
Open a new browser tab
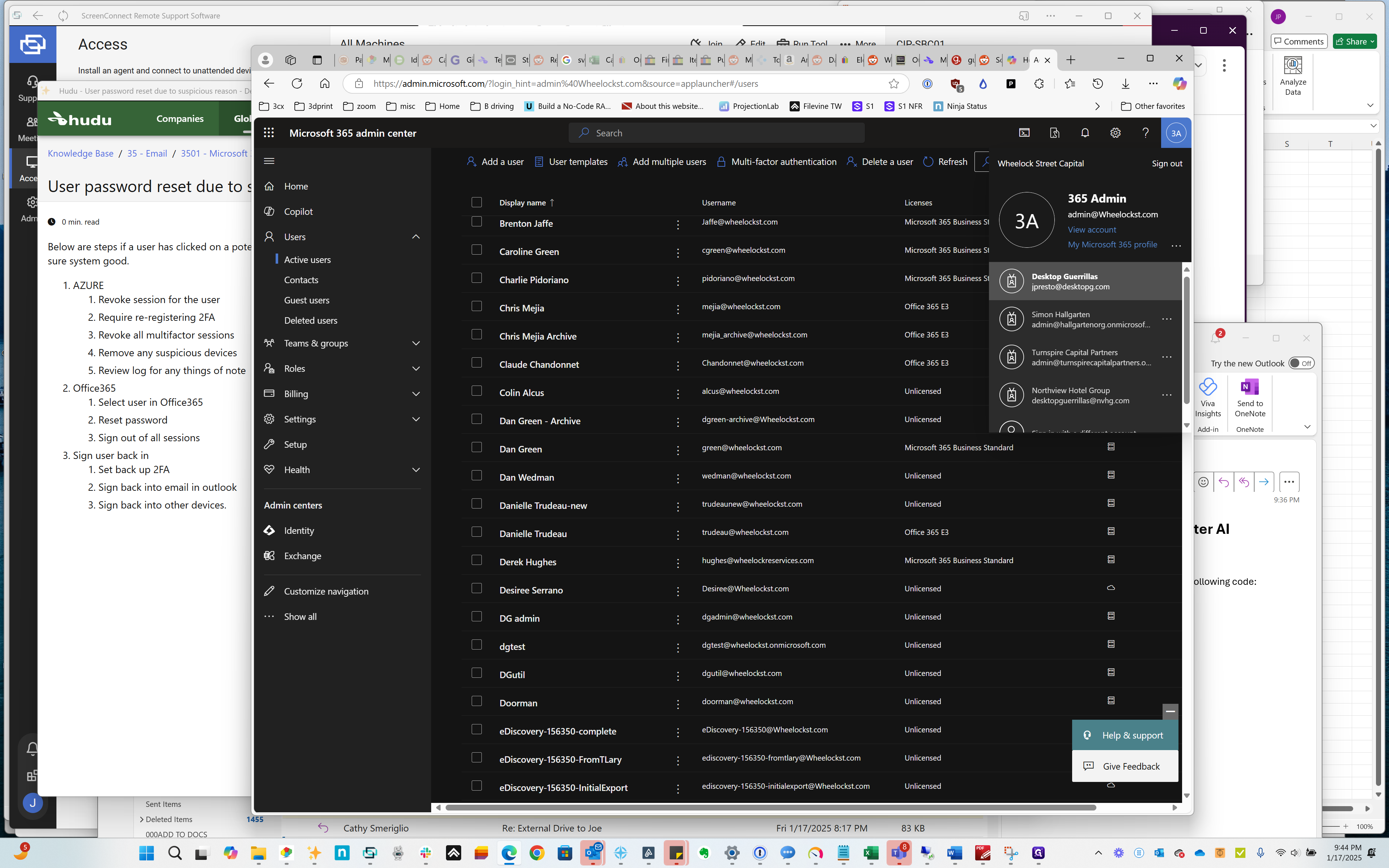(x=1070, y=60)
